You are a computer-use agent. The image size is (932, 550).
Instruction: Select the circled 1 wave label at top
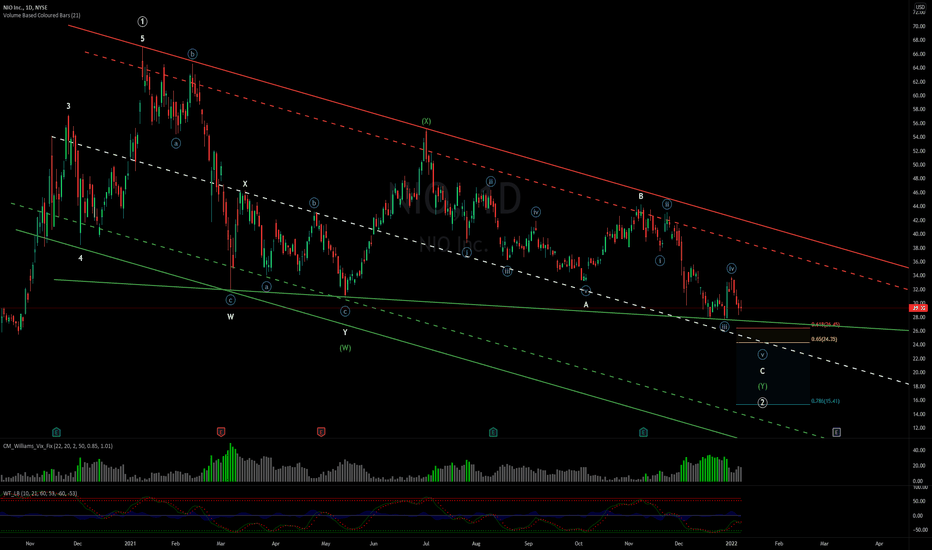(143, 21)
